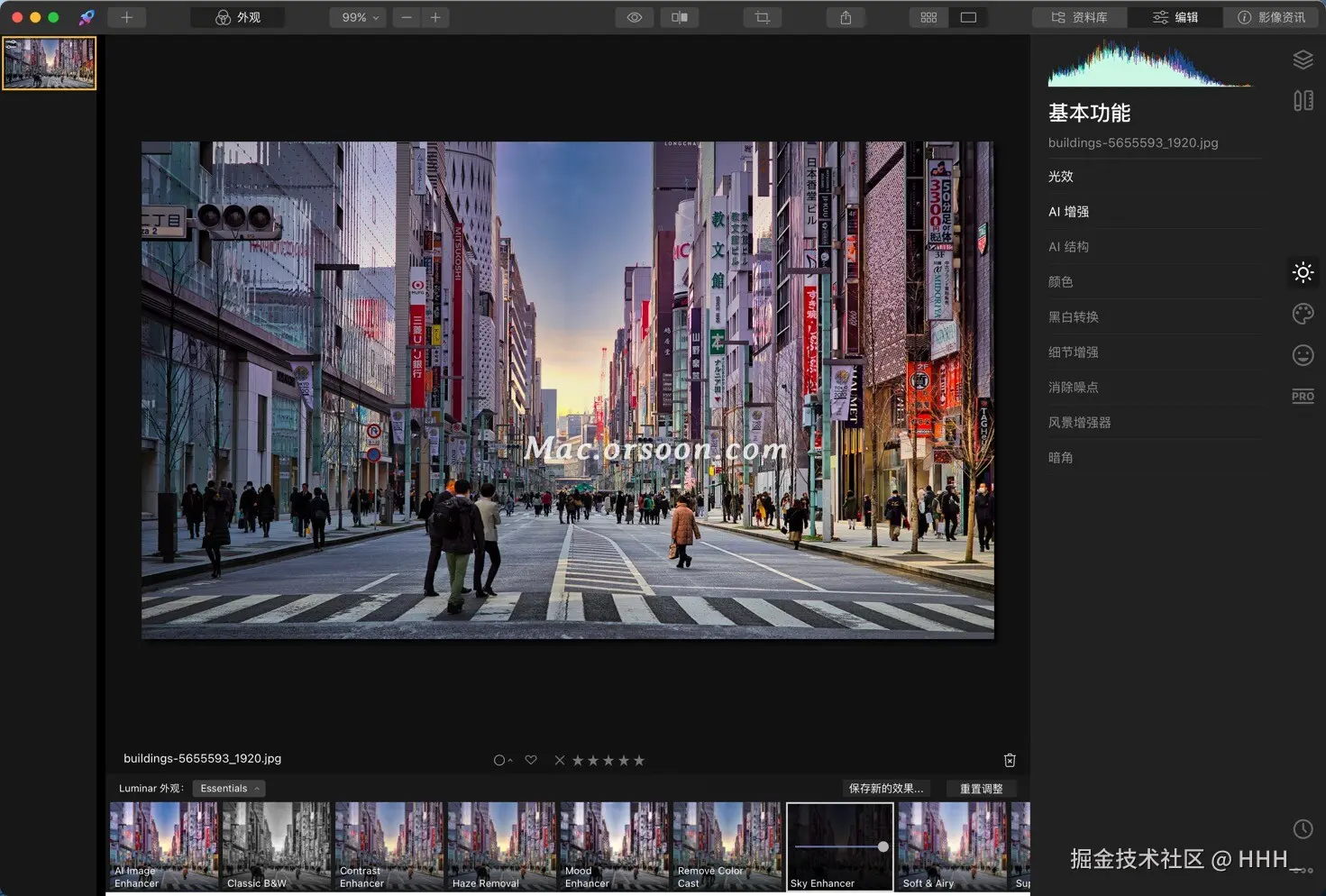Select the crop tool icon
1326x896 pixels.
pyautogui.click(x=762, y=17)
